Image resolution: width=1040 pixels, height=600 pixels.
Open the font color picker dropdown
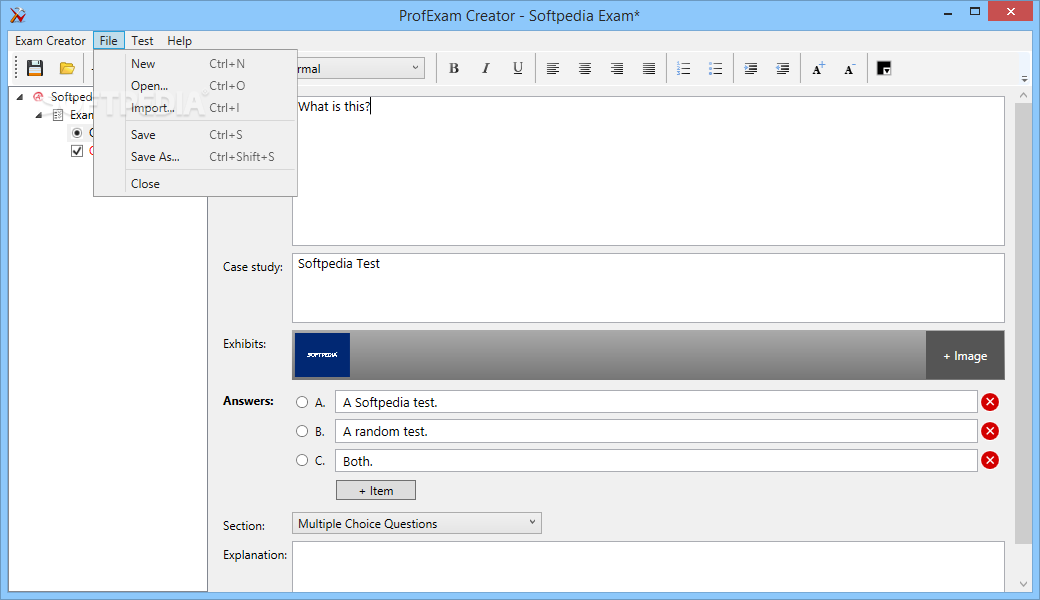pyautogui.click(x=883, y=68)
